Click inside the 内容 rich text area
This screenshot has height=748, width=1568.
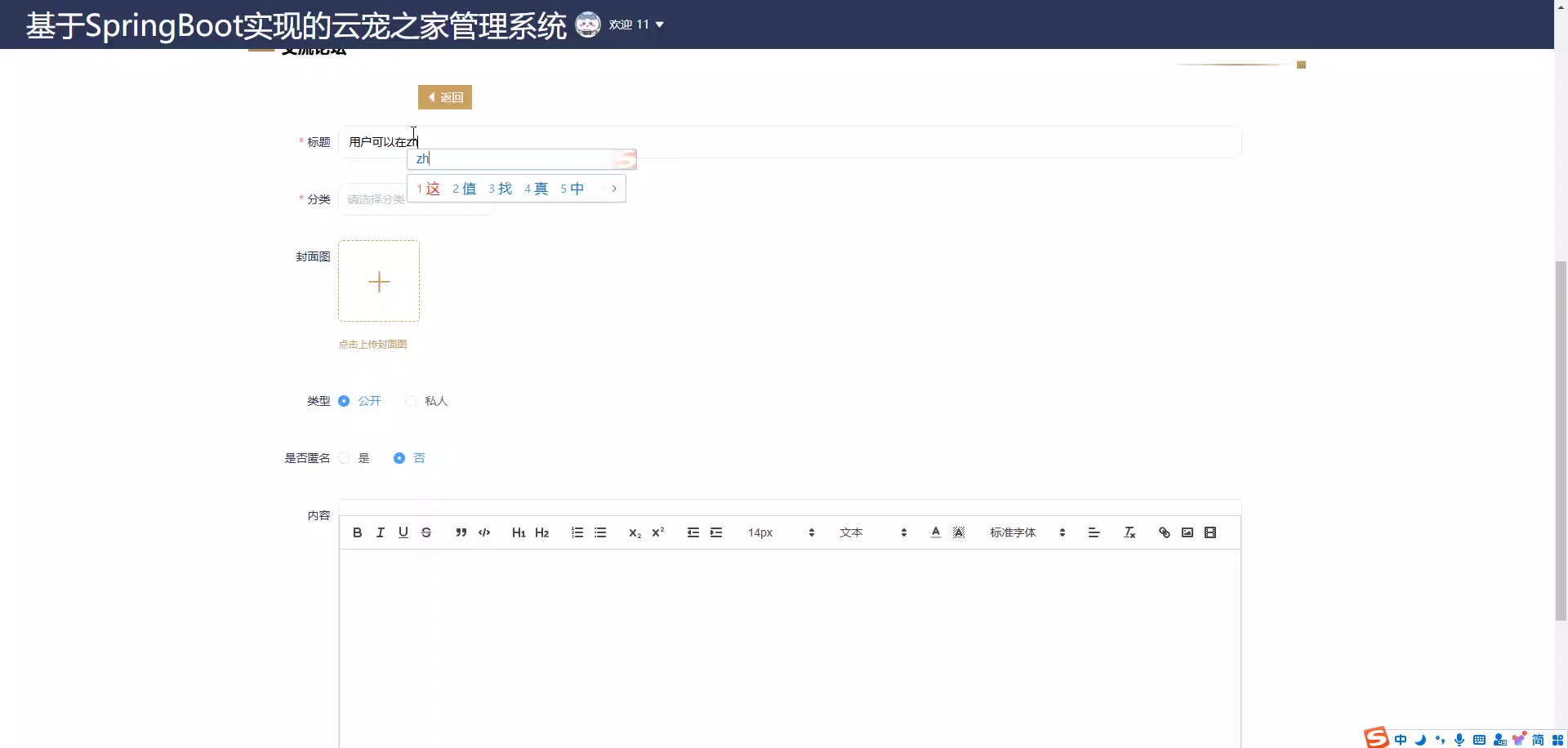[x=790, y=648]
